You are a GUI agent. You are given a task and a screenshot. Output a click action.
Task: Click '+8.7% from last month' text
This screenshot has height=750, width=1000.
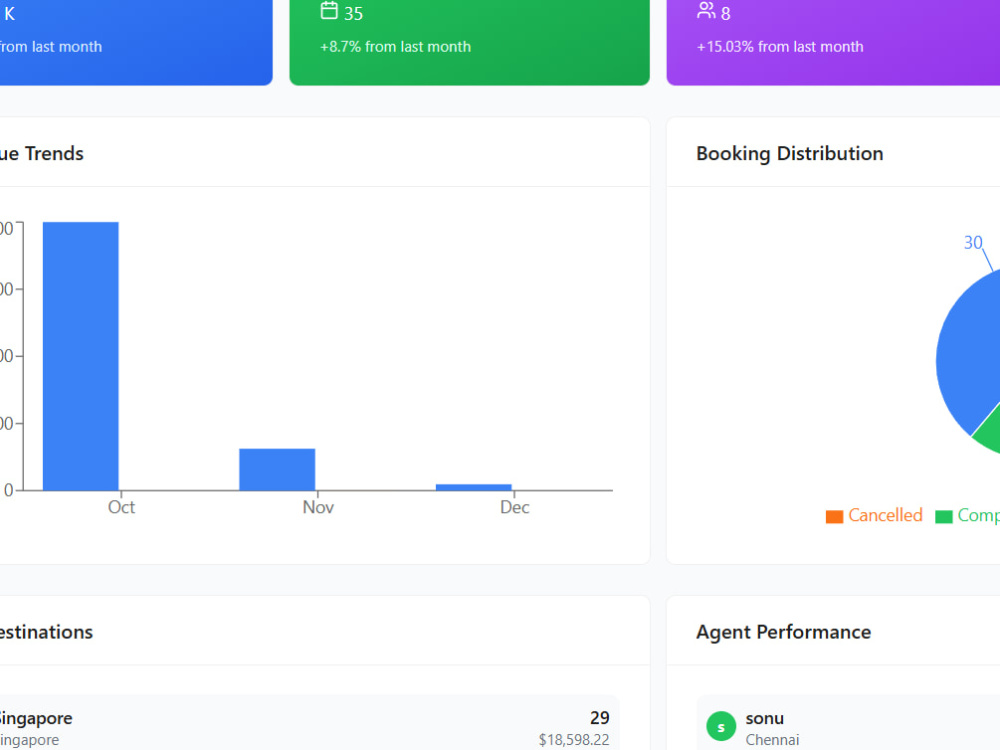[x=395, y=47]
